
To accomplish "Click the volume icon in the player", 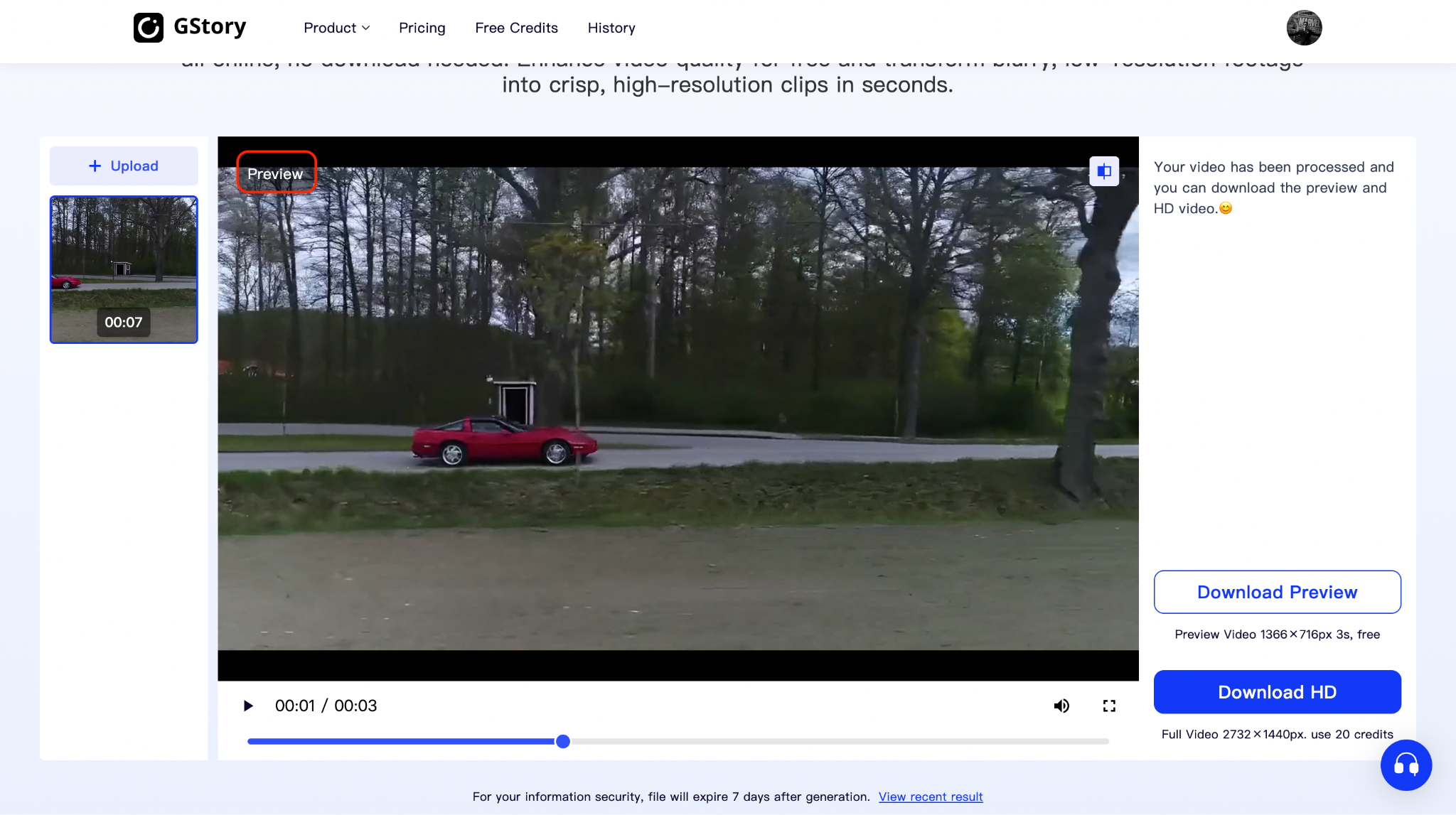I will (1061, 706).
